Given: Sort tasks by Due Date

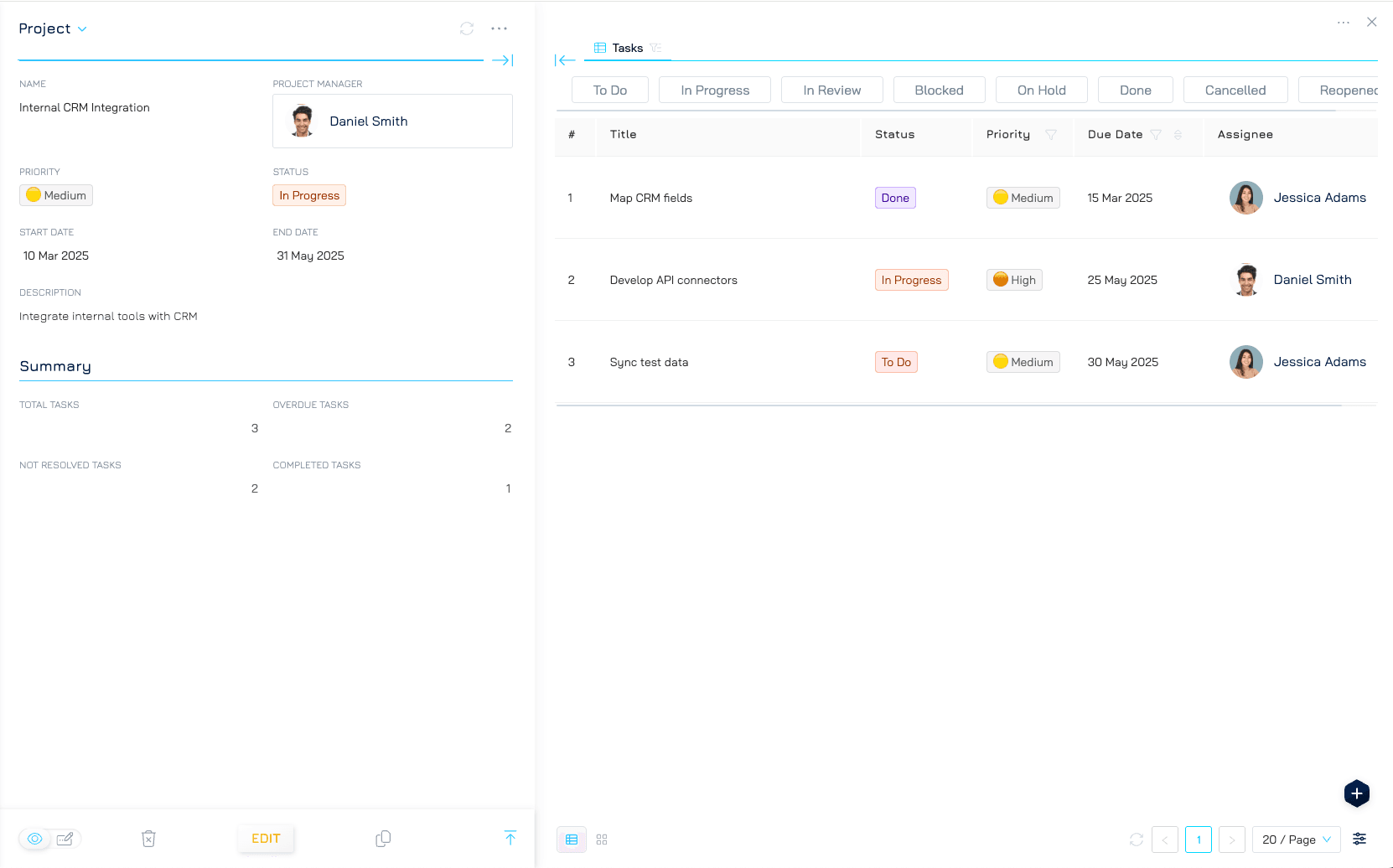Looking at the screenshot, I should click(1178, 135).
